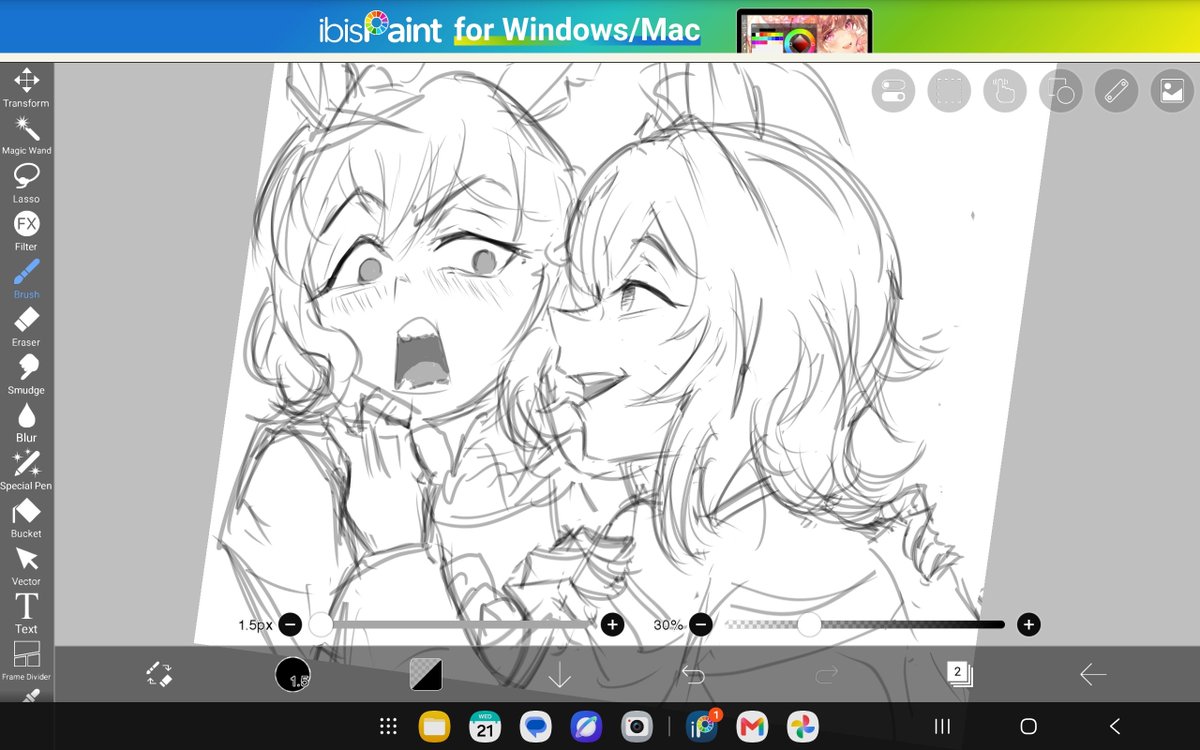Open the ruler tool icon
This screenshot has height=750, width=1200.
1116,91
